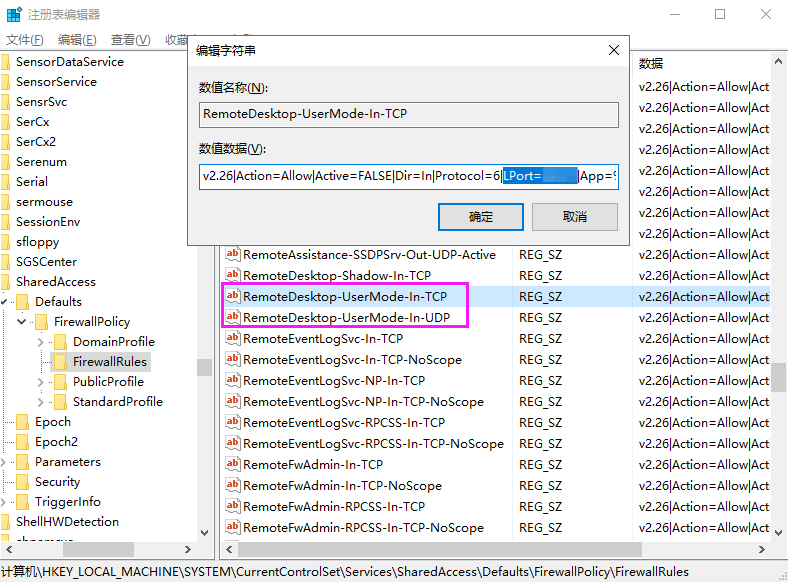Select the ShellHWDetection key

point(67,522)
